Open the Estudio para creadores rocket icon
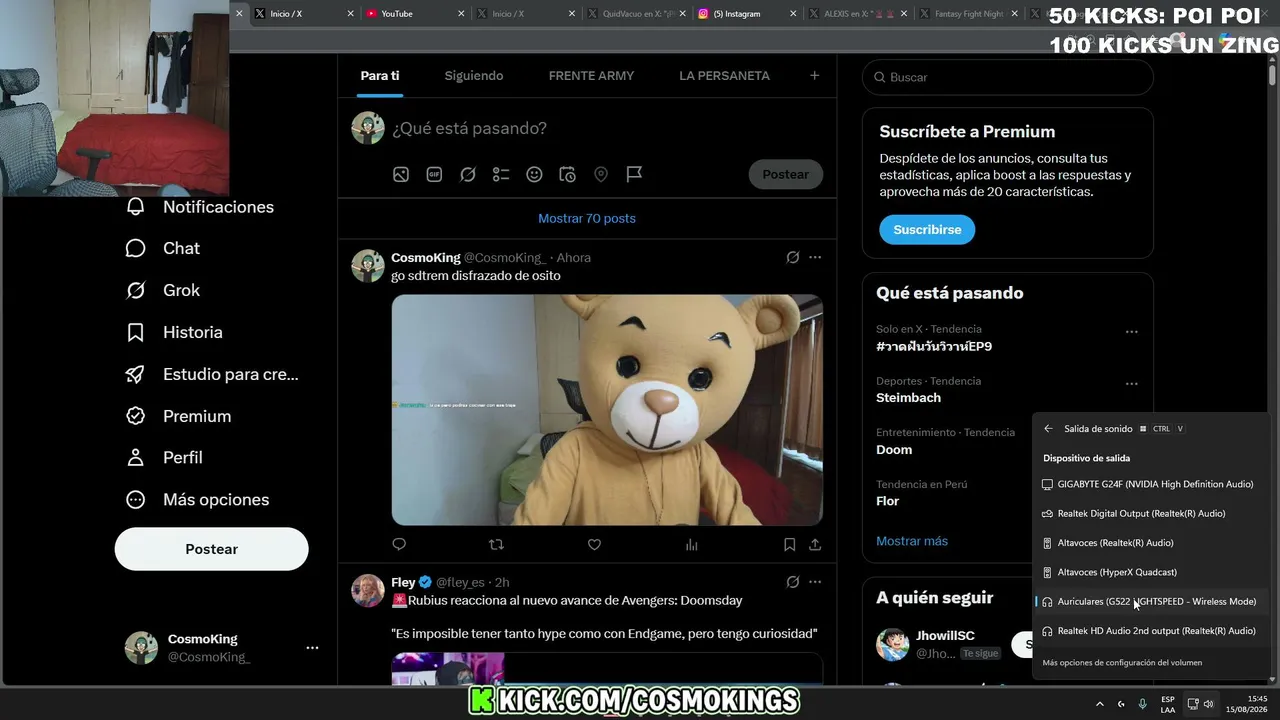Image resolution: width=1280 pixels, height=720 pixels. coord(136,374)
